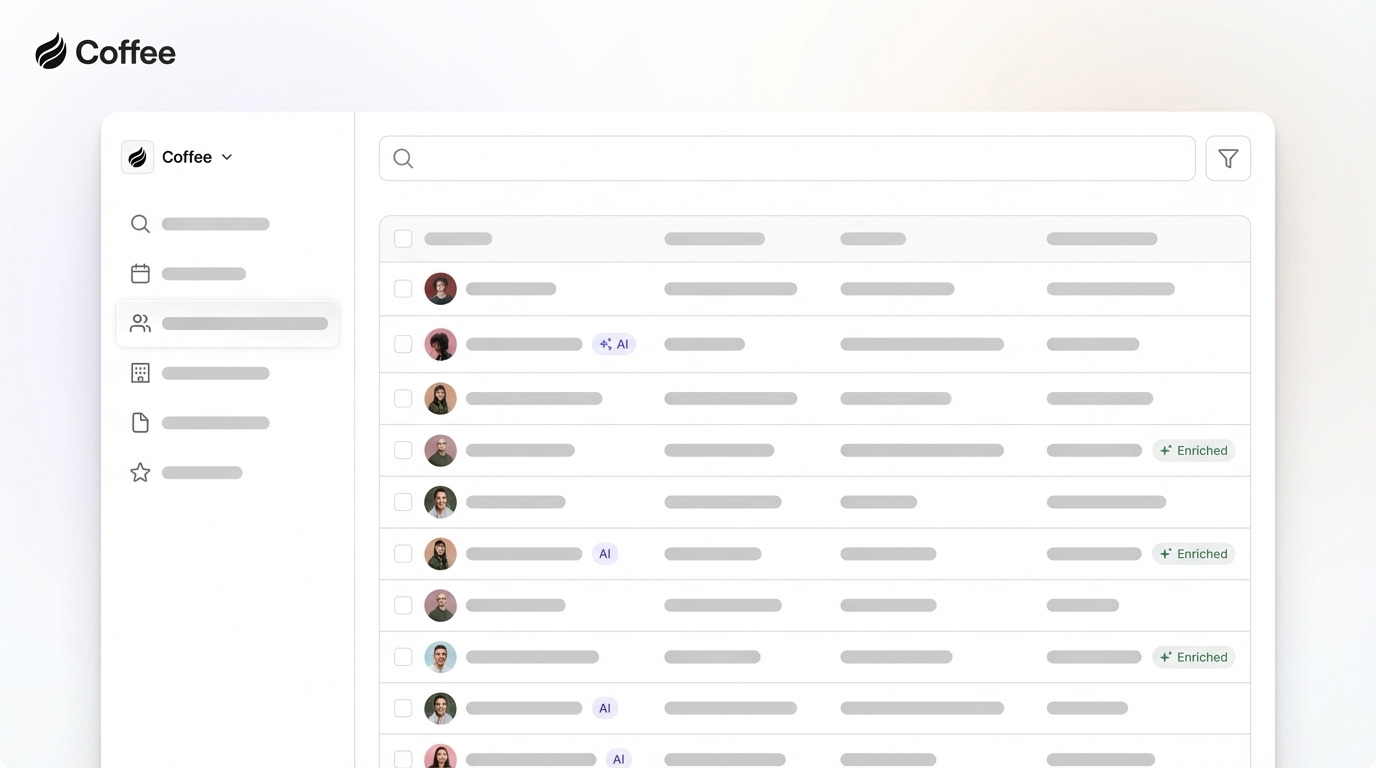Open the calendar section in the sidebar
This screenshot has width=1376, height=768.
click(140, 272)
